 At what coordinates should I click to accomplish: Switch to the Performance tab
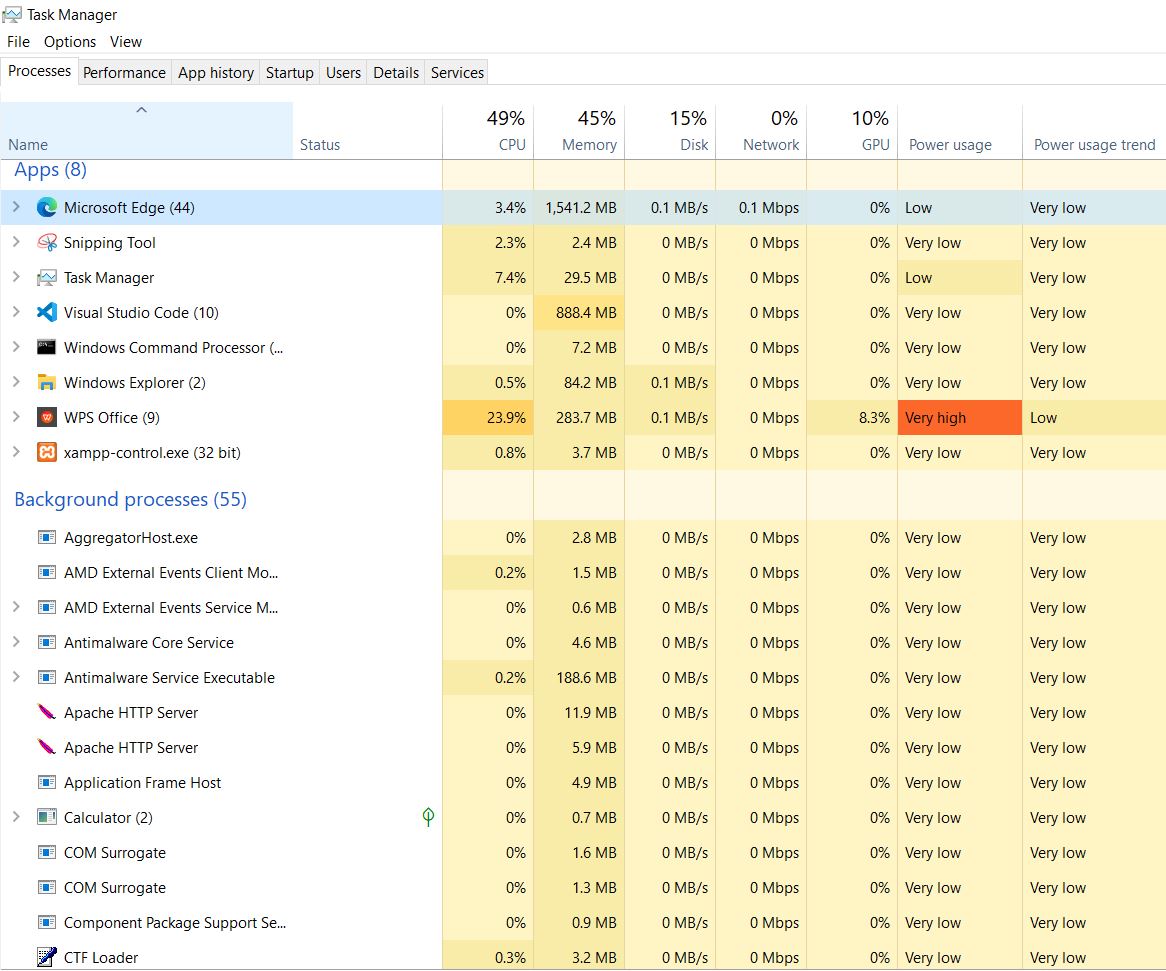[x=124, y=73]
